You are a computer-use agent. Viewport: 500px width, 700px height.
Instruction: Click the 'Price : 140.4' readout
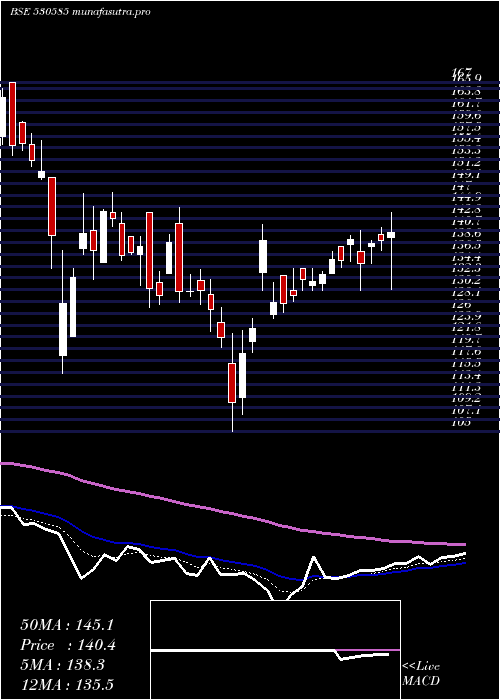tap(68, 645)
